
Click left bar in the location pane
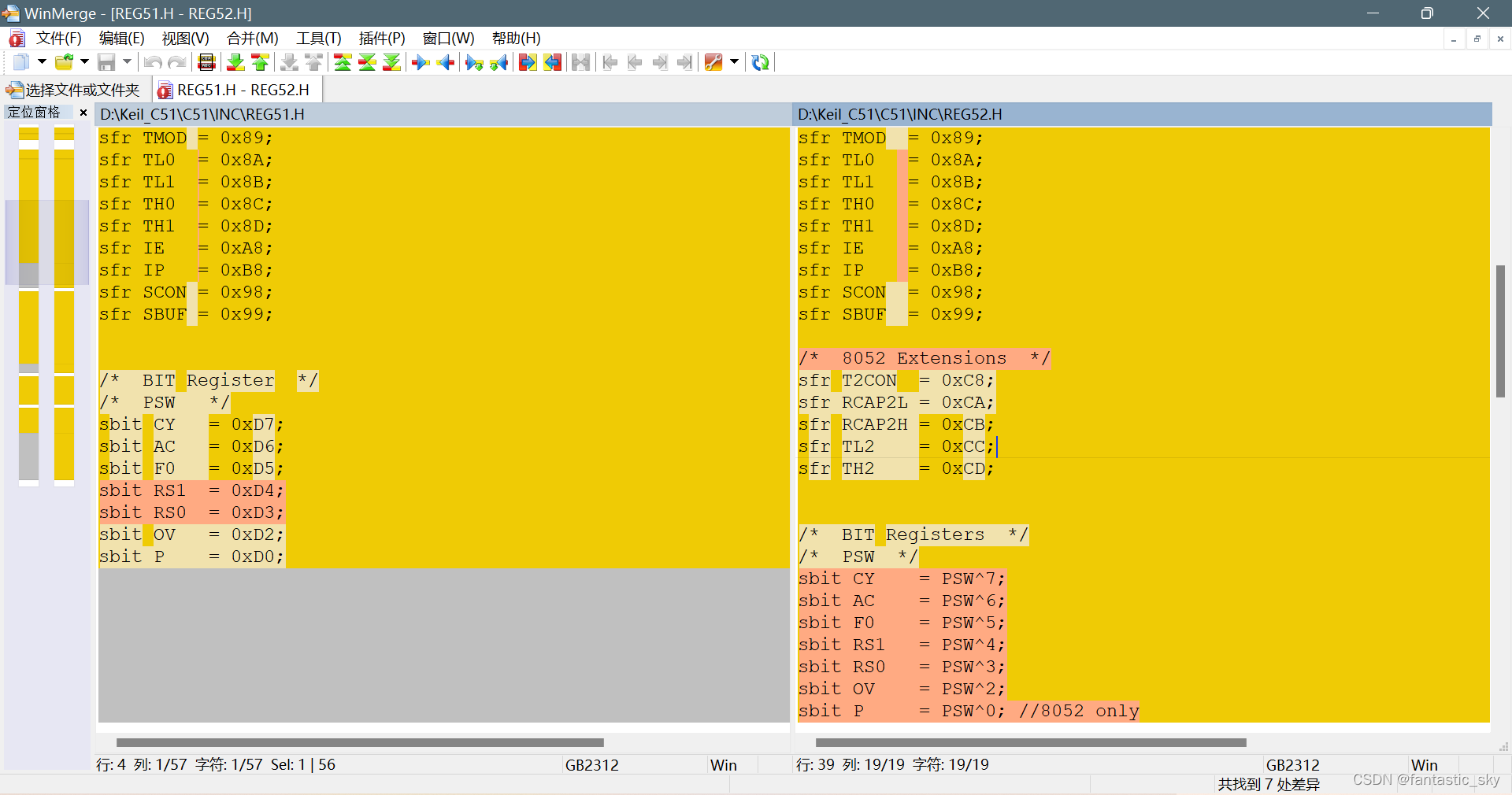[x=28, y=305]
